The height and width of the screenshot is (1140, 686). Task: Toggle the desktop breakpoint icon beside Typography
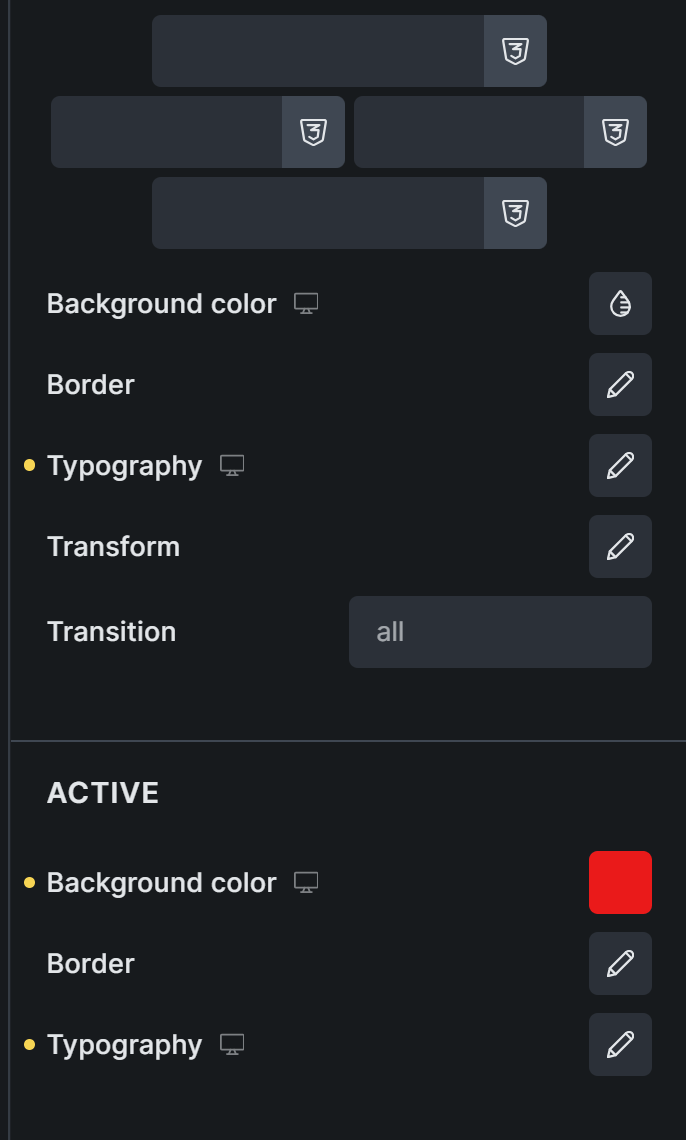point(232,466)
